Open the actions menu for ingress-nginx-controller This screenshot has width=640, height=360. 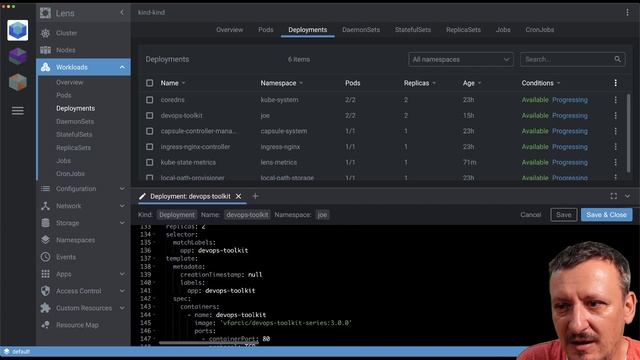tap(616, 147)
